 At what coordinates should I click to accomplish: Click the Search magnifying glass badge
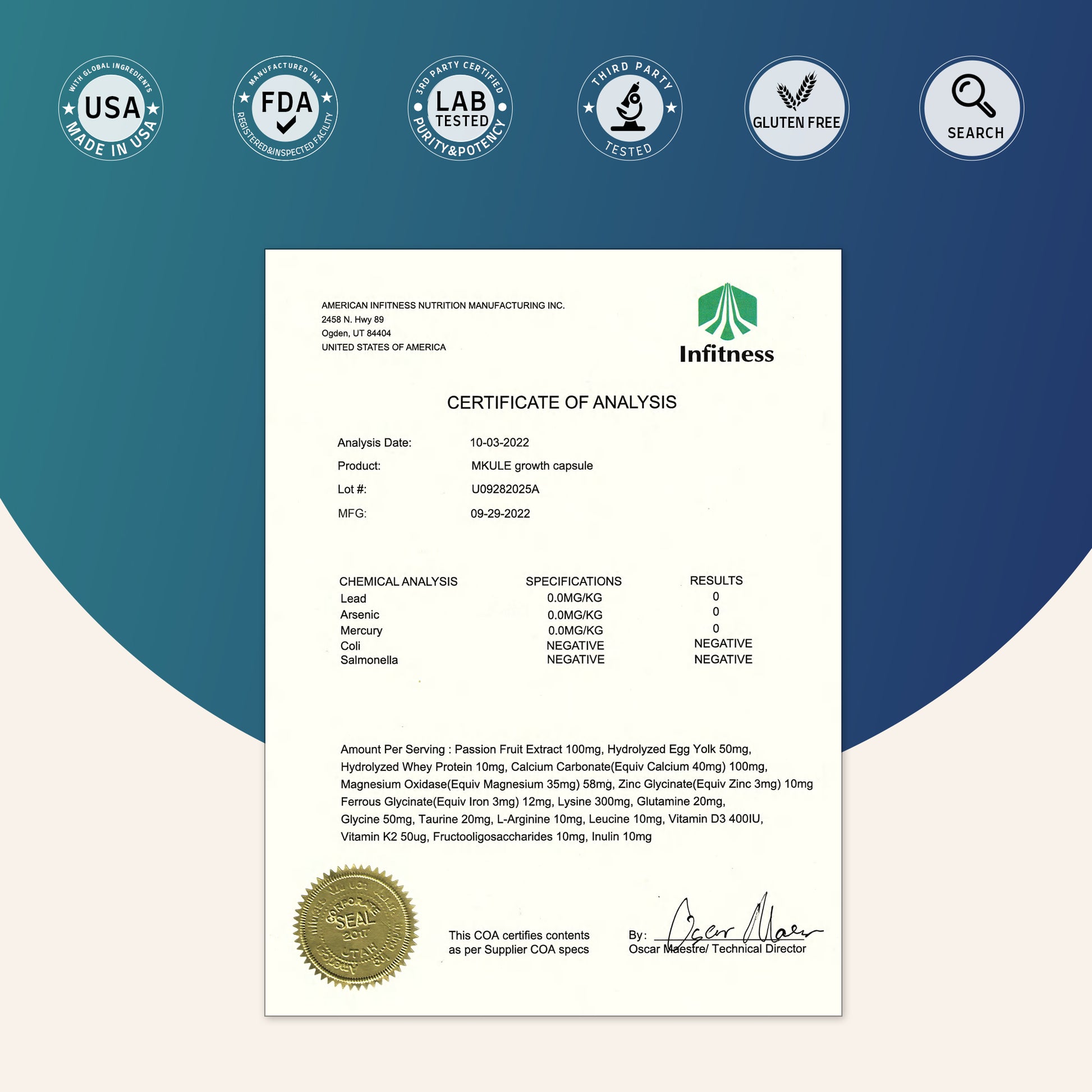click(971, 108)
